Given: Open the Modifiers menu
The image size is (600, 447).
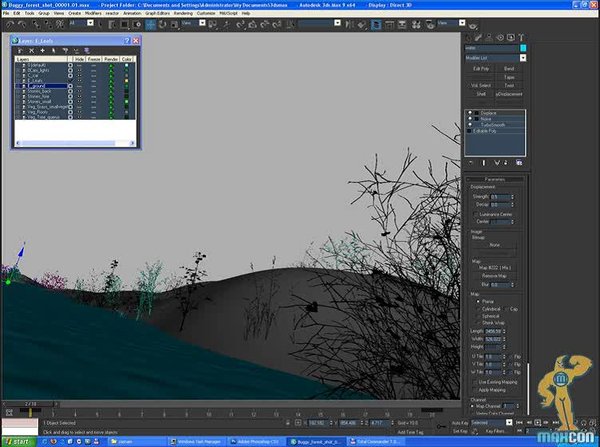Looking at the screenshot, I should click(93, 13).
